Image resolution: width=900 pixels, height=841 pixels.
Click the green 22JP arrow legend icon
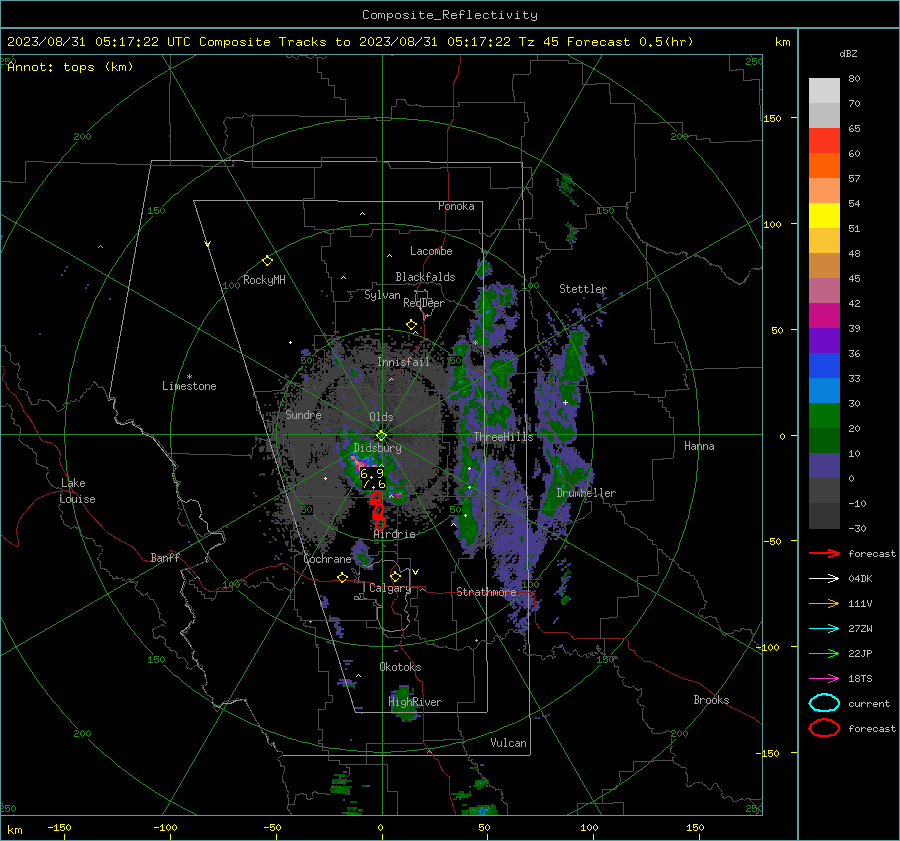tap(824, 653)
